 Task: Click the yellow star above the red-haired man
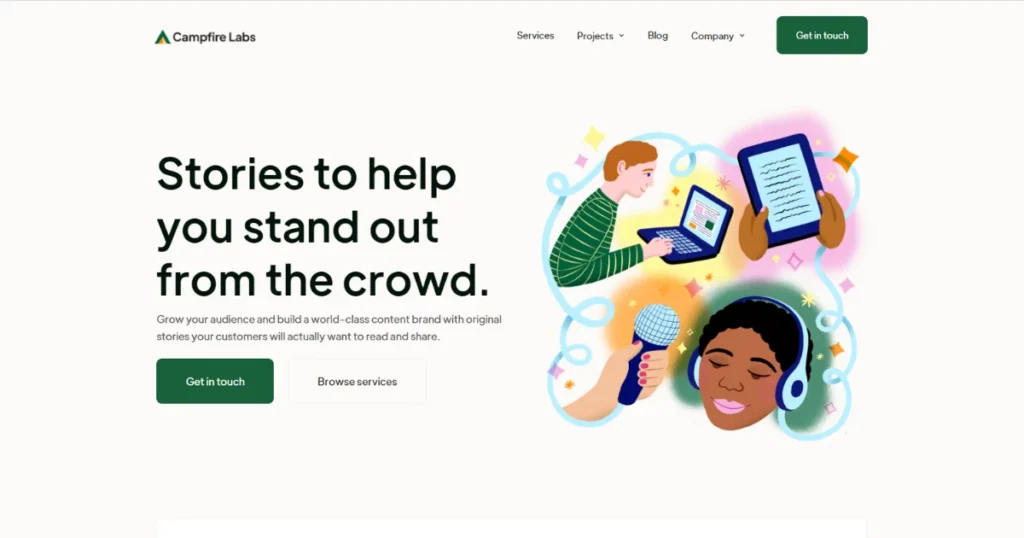point(594,137)
